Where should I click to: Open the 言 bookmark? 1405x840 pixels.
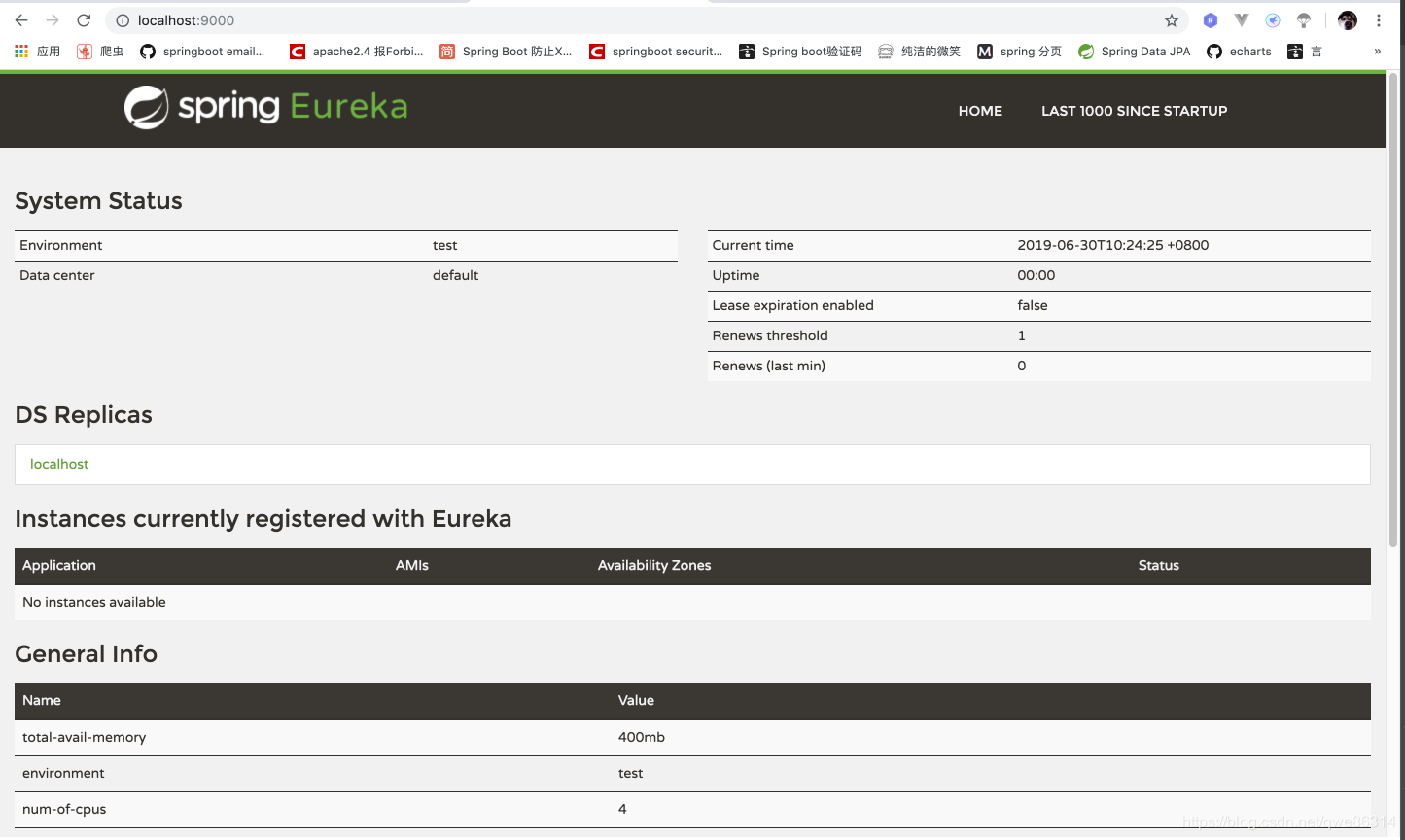1305,52
